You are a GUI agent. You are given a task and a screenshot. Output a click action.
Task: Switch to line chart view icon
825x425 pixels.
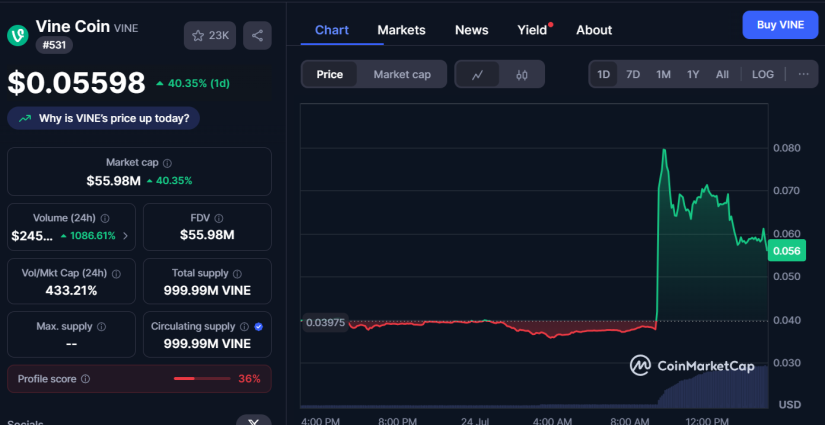click(478, 75)
